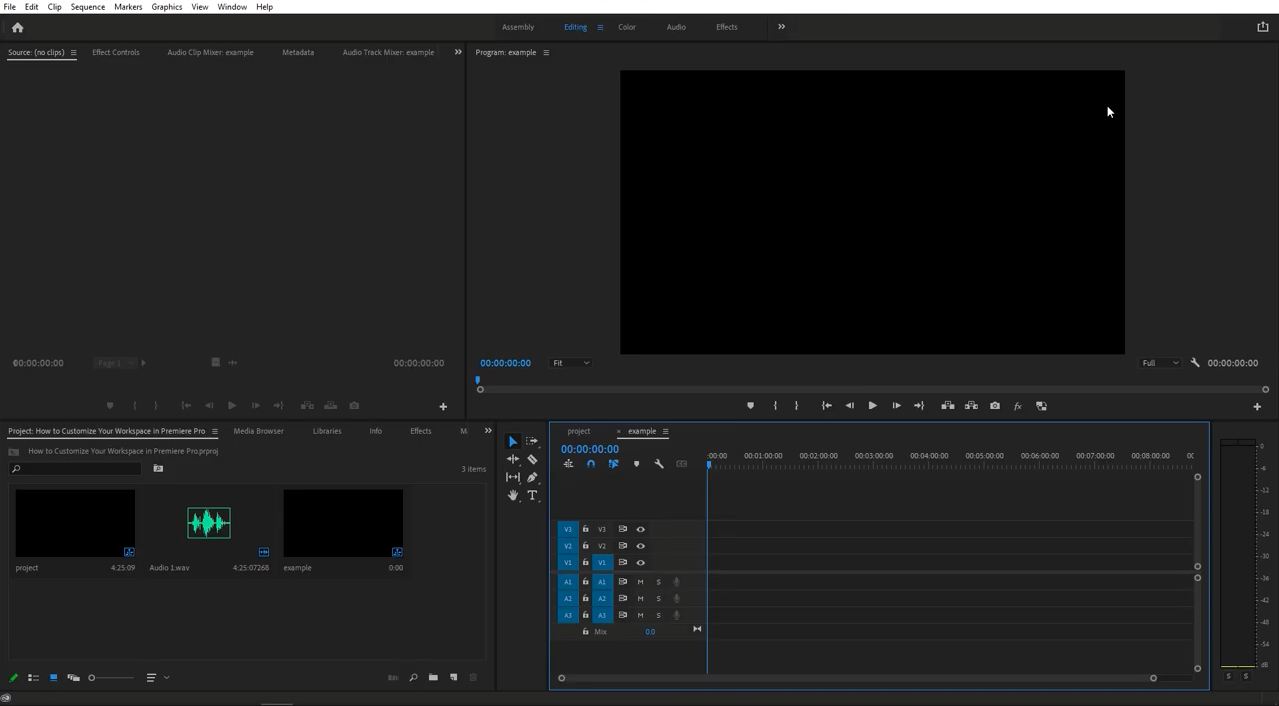Click the New Bin folder icon
1279x706 pixels.
(433, 678)
